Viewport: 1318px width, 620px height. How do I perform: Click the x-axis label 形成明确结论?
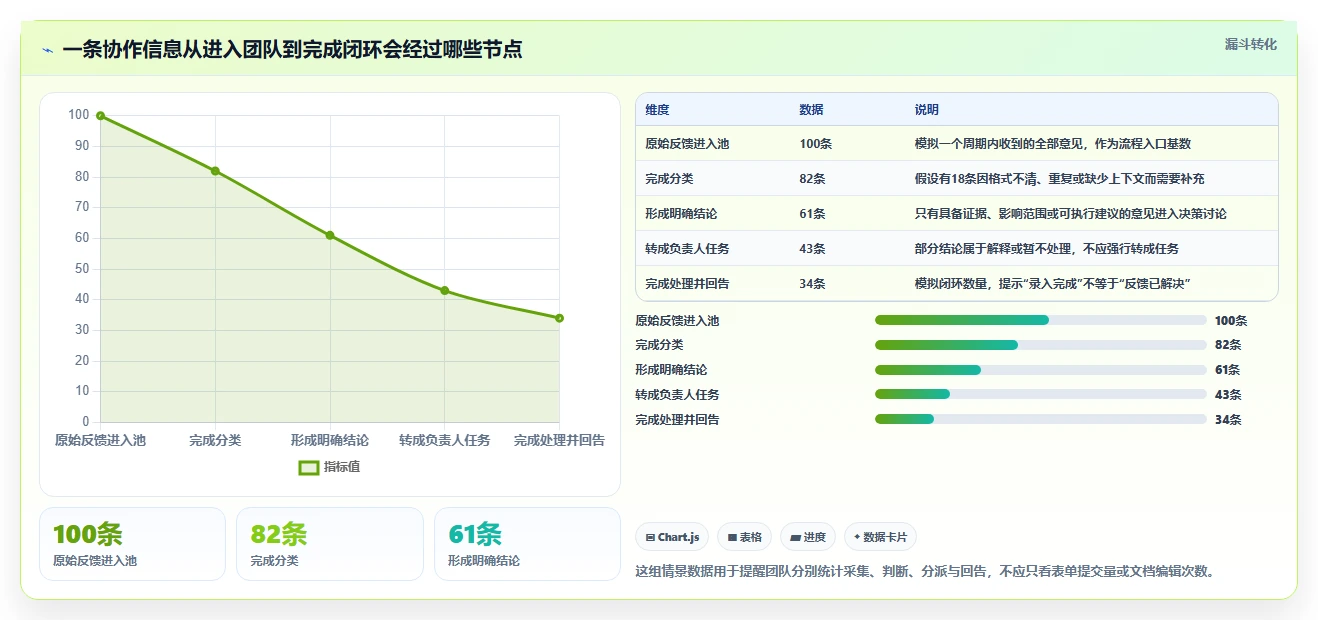(x=330, y=440)
